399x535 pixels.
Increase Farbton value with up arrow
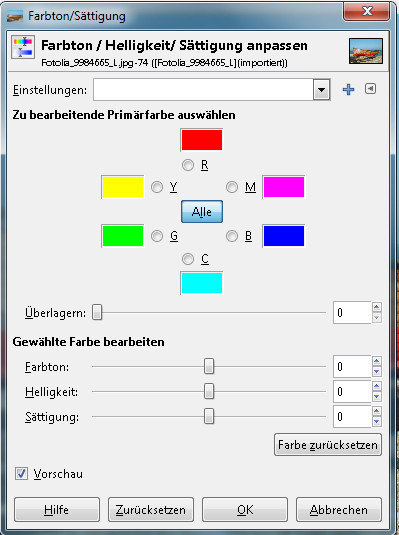(x=376, y=361)
